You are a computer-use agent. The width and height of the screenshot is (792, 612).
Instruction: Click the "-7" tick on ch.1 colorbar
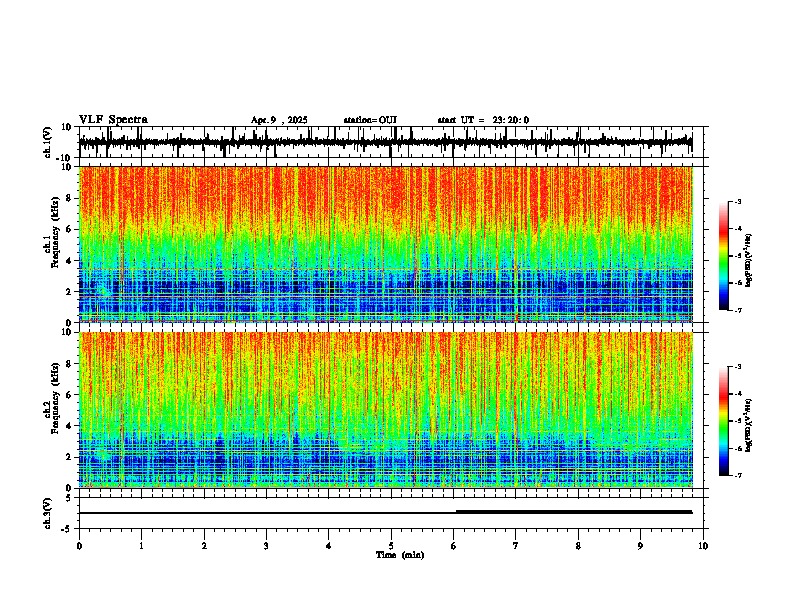point(738,310)
